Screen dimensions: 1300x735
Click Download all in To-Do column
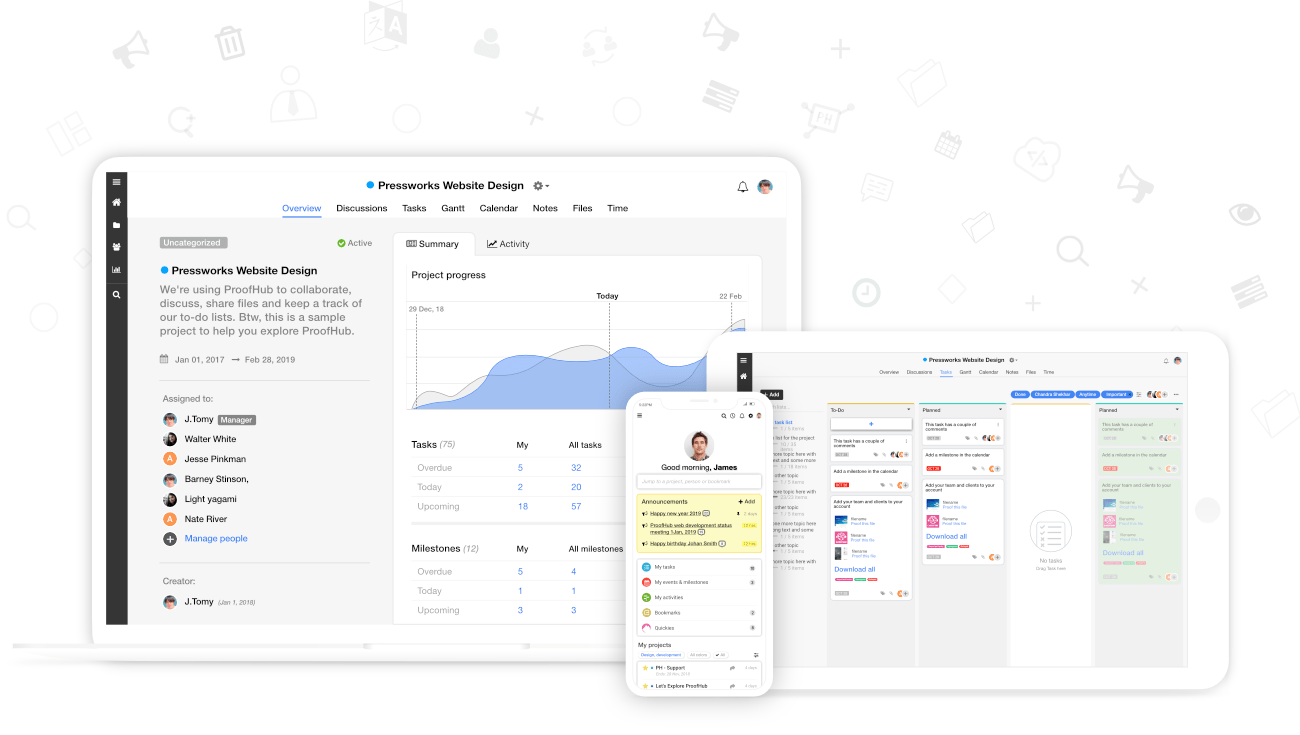[855, 570]
